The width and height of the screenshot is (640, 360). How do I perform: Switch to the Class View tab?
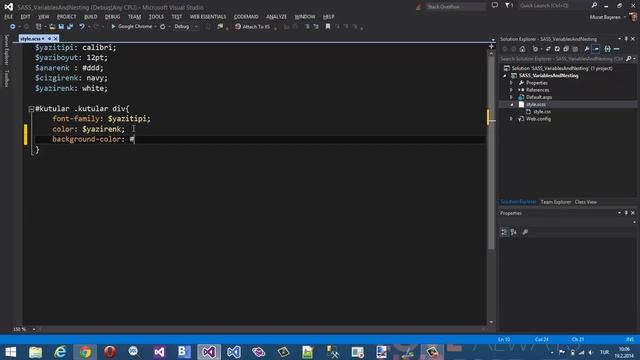586,202
